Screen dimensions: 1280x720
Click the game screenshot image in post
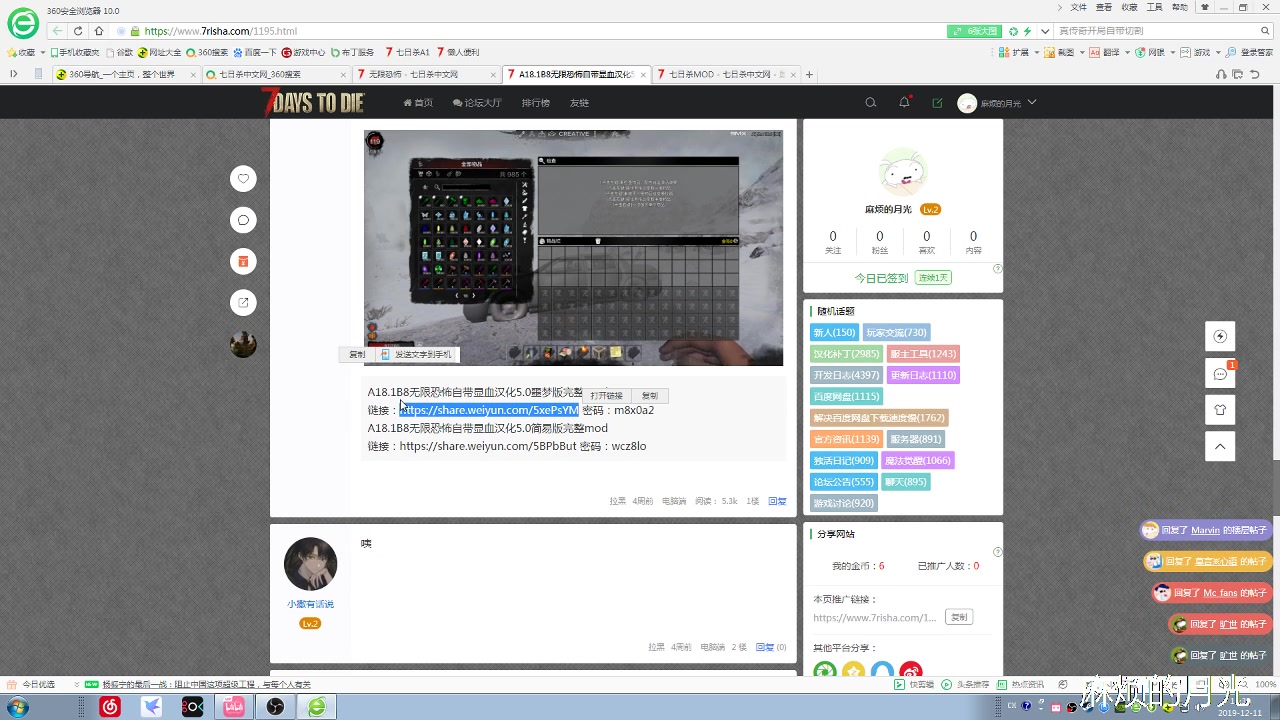[573, 248]
